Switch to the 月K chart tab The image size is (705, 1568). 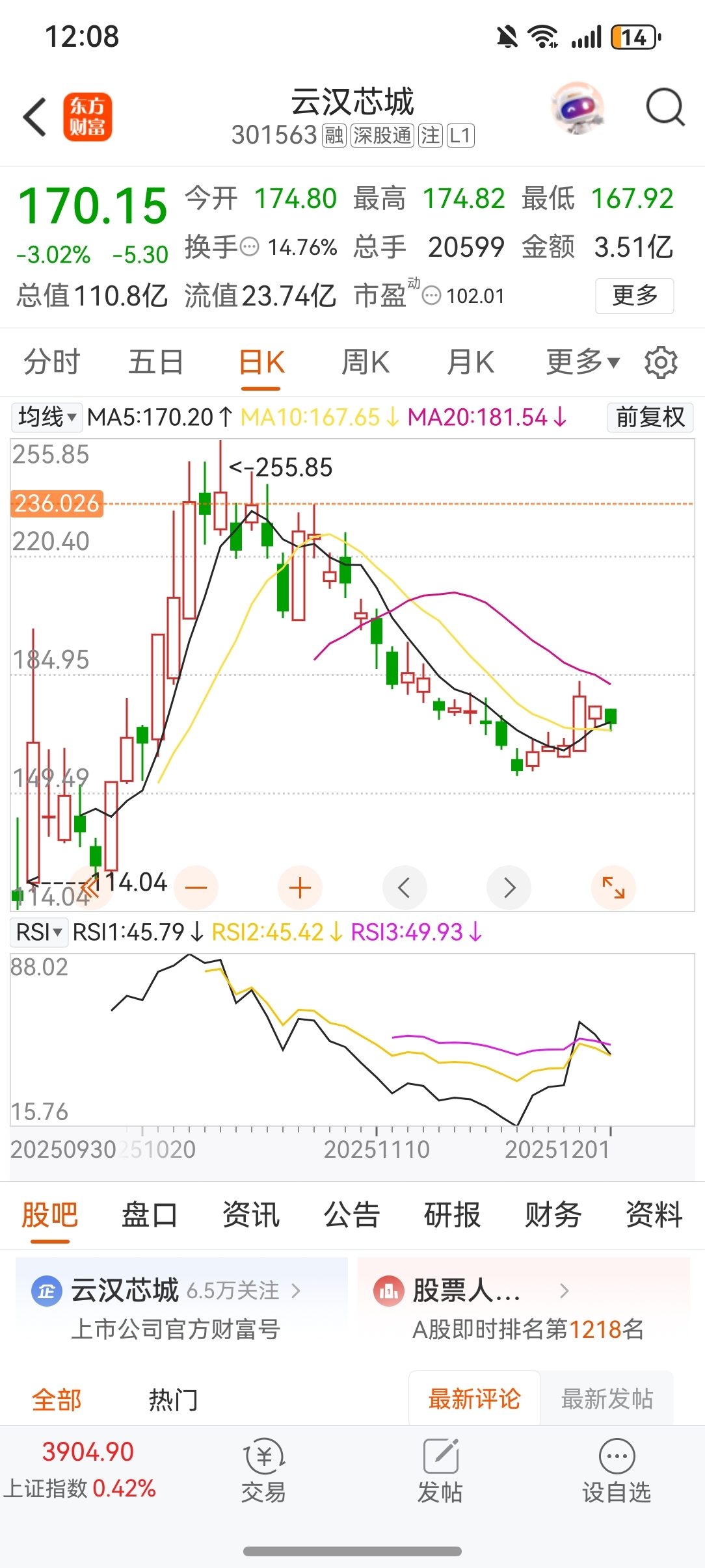pyautogui.click(x=470, y=362)
